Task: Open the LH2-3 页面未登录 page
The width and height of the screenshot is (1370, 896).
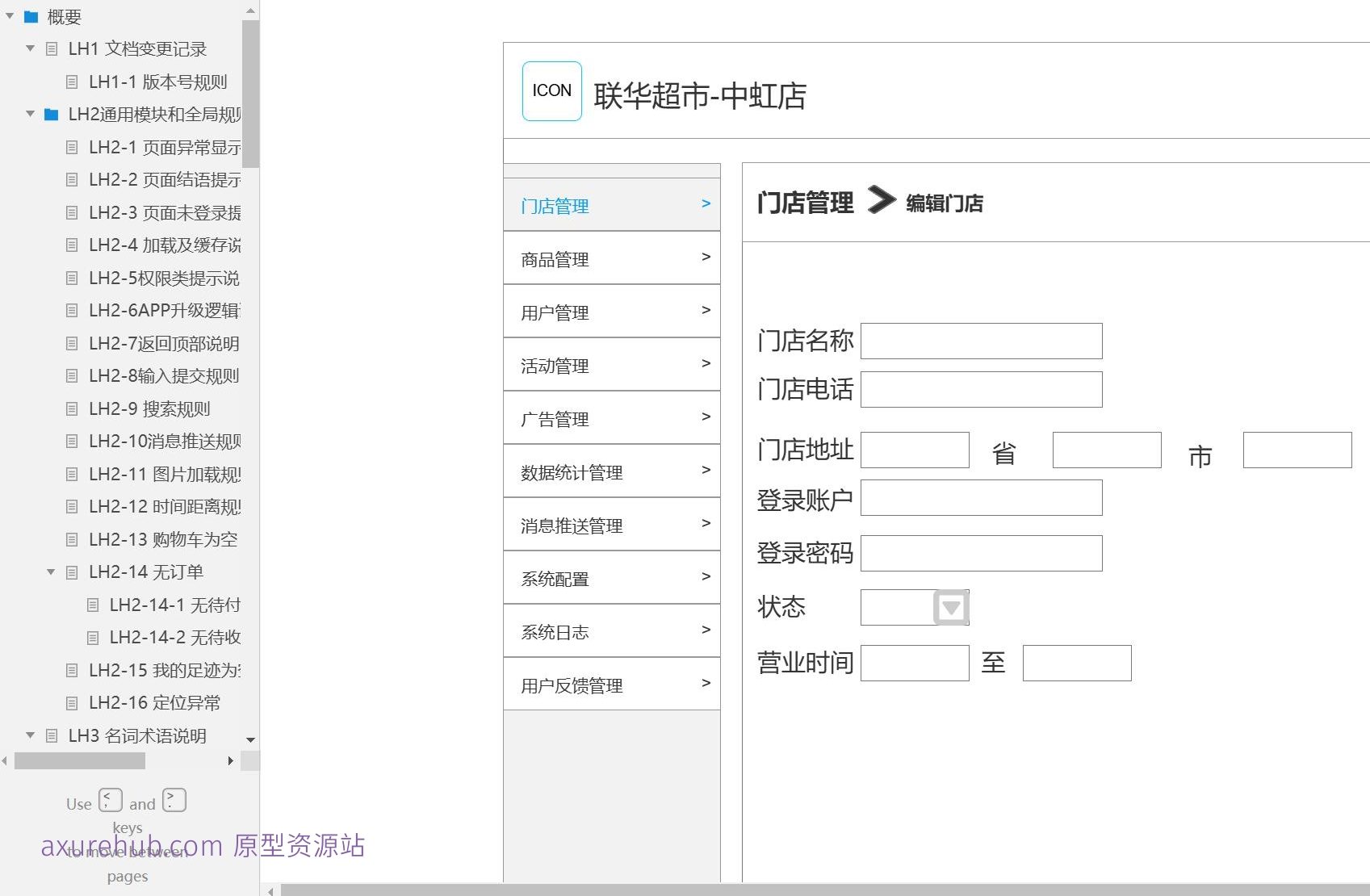Action: pyautogui.click(x=165, y=213)
